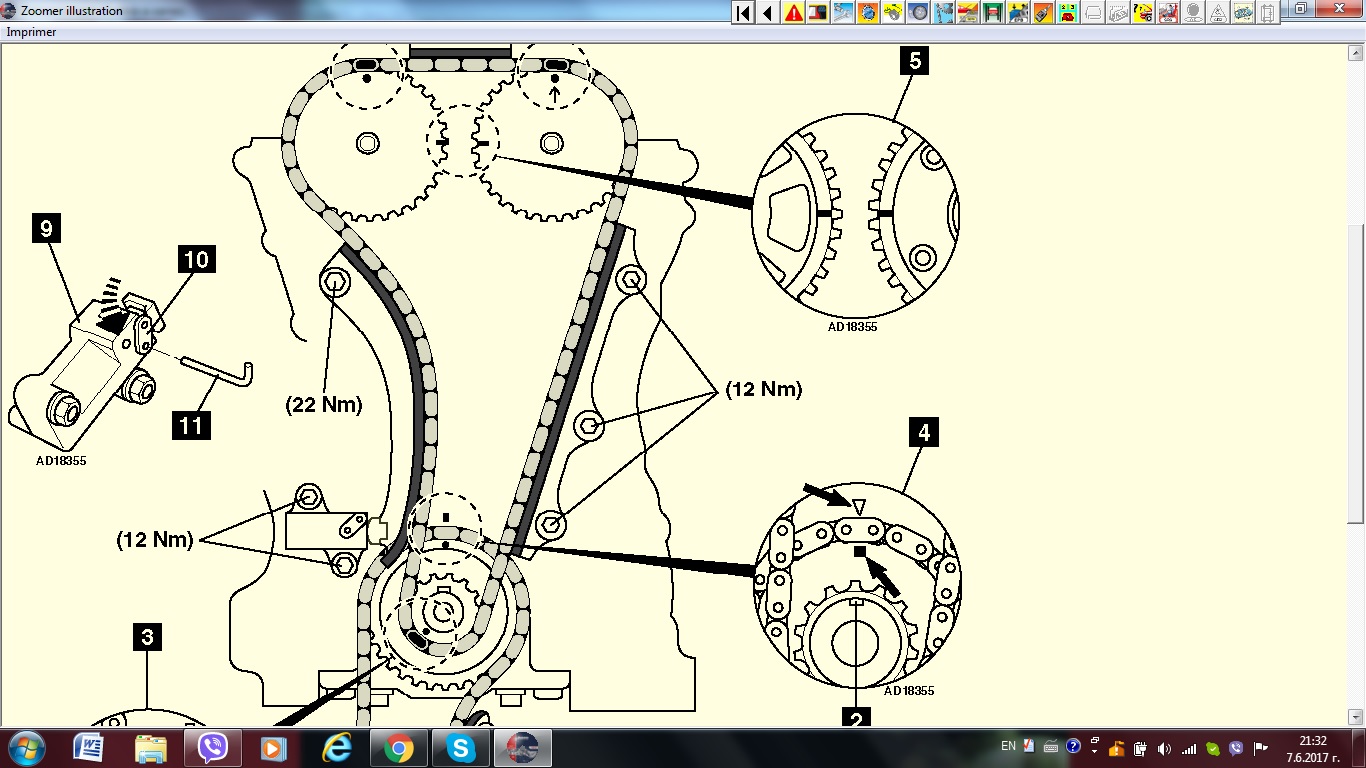The image size is (1366, 768).
Task: Click the greyed car outline icon
Action: point(1093,13)
